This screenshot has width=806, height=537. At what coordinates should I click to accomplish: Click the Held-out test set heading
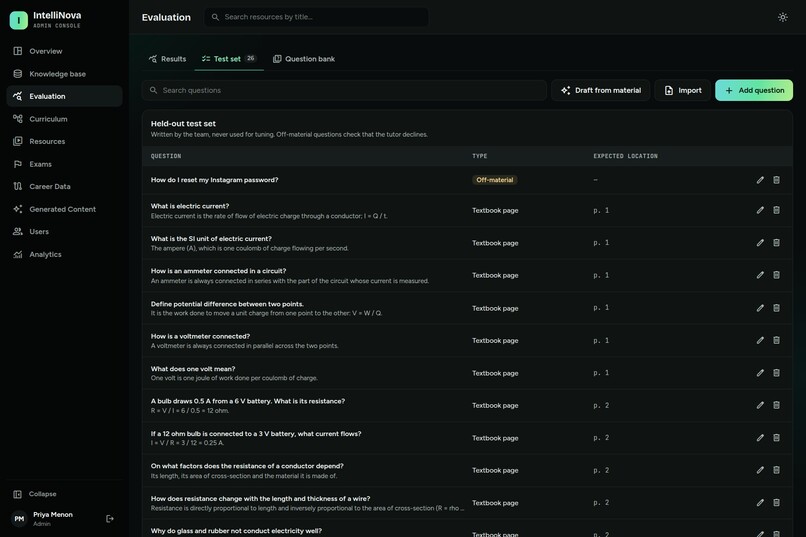tap(183, 123)
